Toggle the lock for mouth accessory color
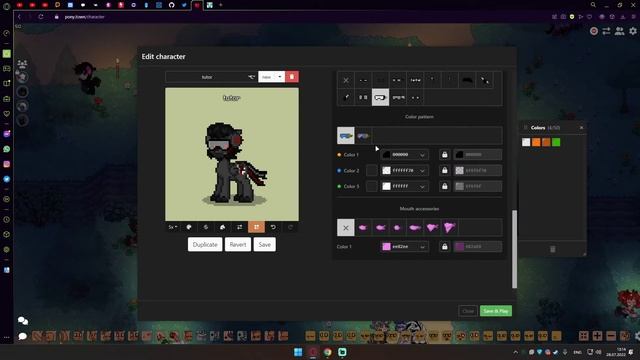The image size is (640, 360). coord(444,247)
